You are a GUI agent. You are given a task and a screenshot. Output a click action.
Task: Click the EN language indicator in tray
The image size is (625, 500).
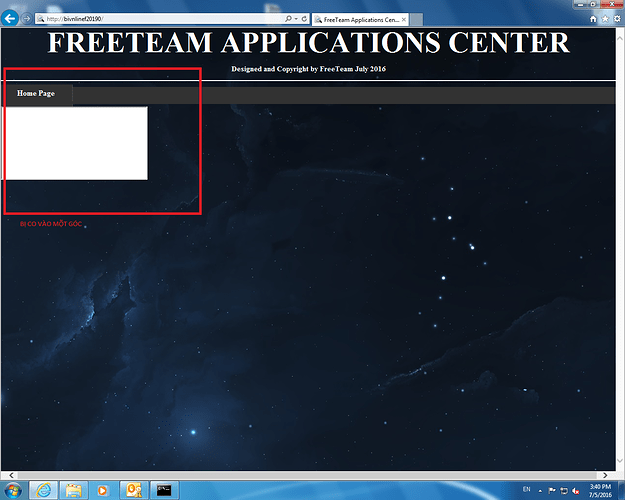tap(527, 489)
